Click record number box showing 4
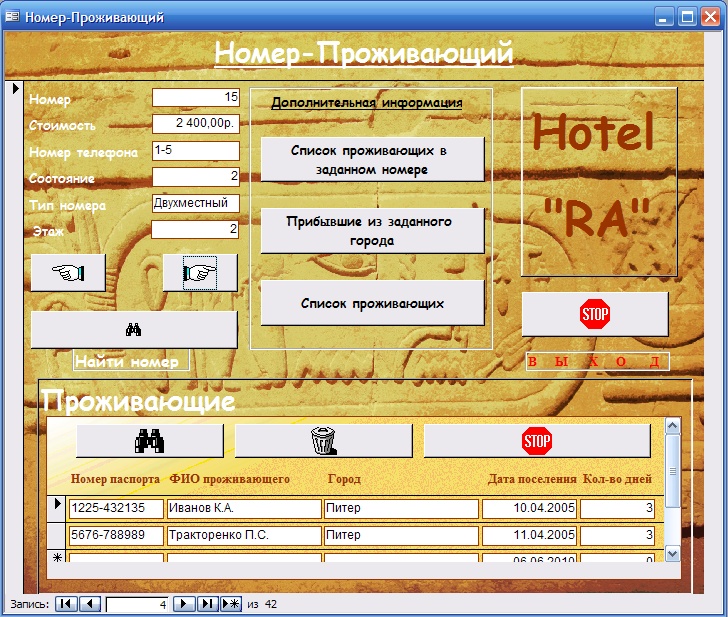This screenshot has width=728, height=617. 137,604
